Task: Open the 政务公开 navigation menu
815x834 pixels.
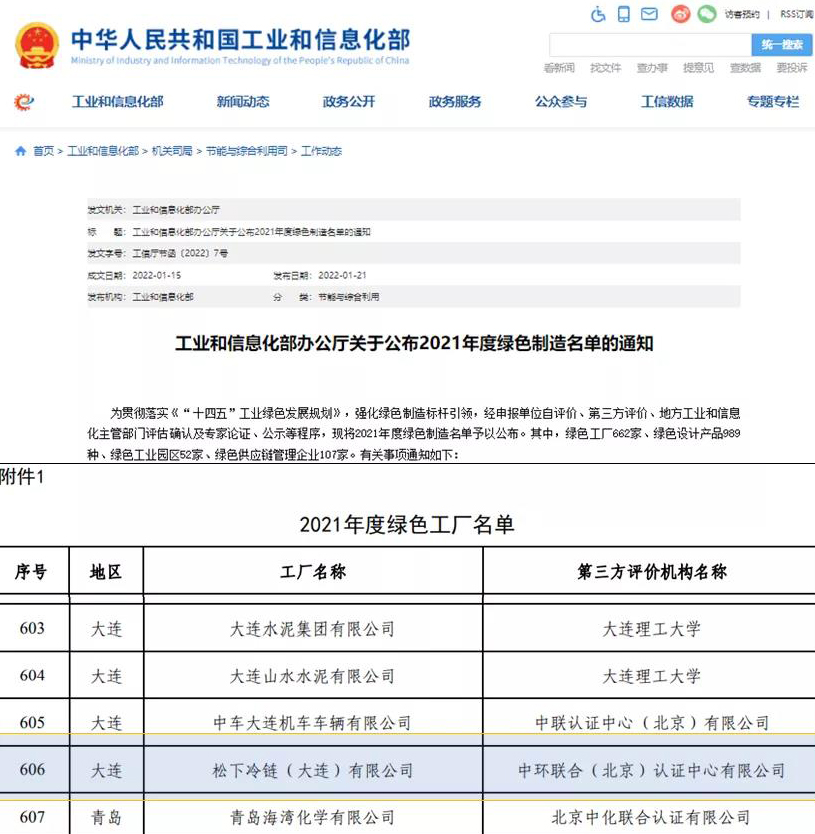Action: (349, 102)
